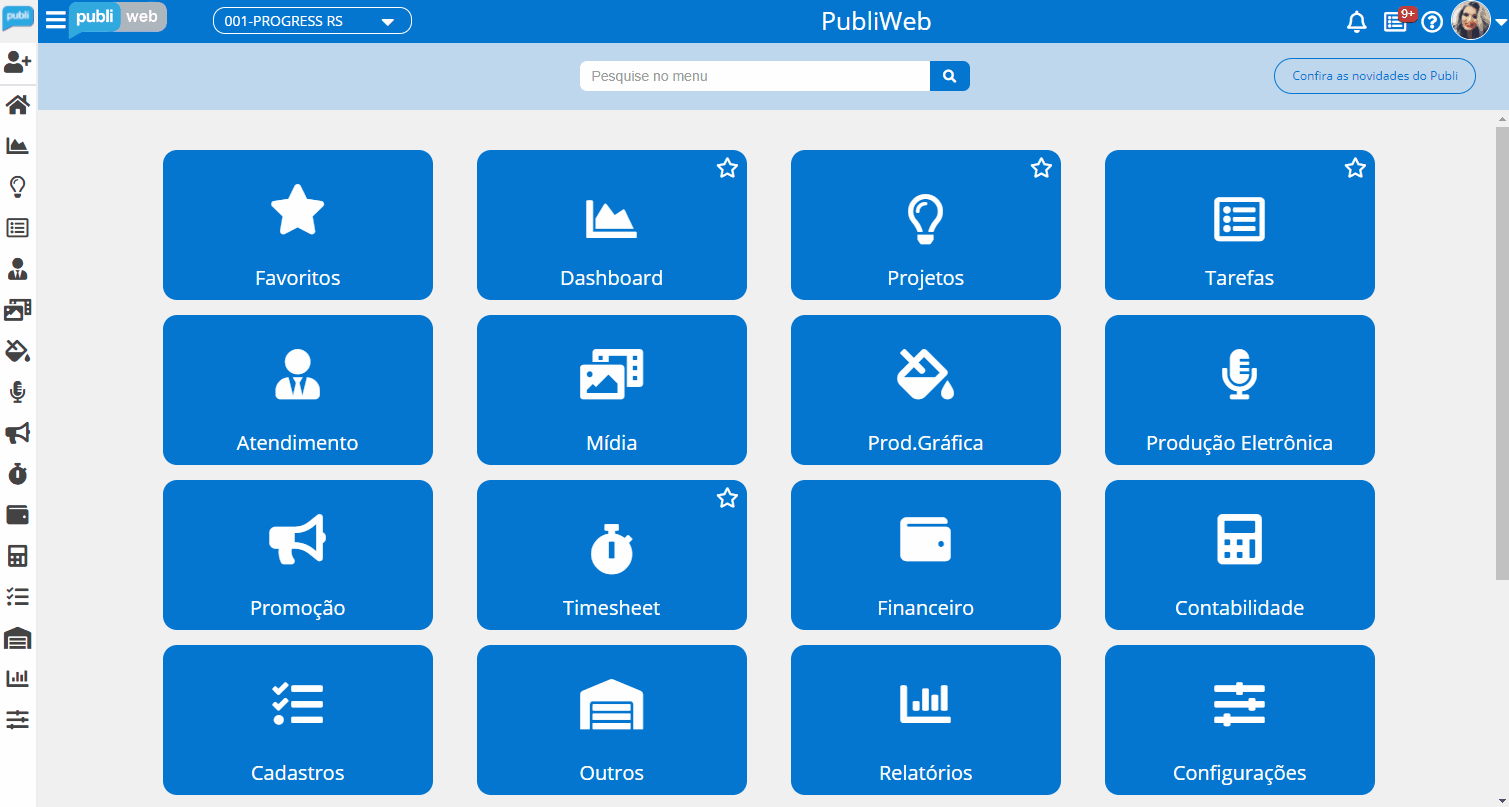Image resolution: width=1509 pixels, height=807 pixels.
Task: Open Prod.Gráfica from sidebar paint bucket icon
Action: pos(17,351)
